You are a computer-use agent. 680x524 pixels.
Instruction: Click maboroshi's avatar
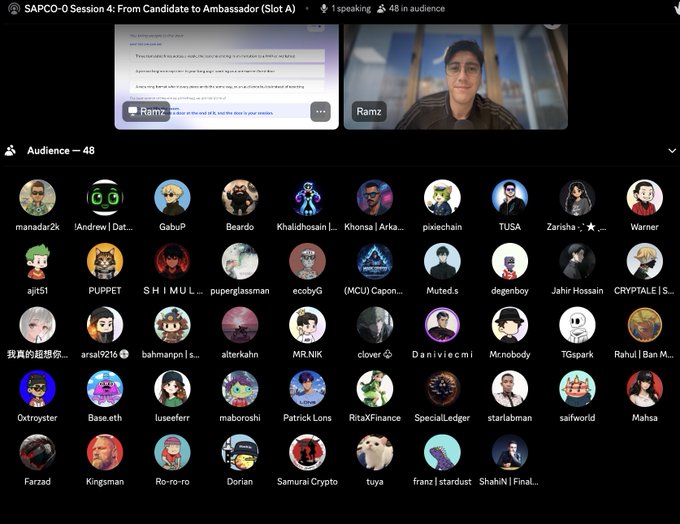240,389
